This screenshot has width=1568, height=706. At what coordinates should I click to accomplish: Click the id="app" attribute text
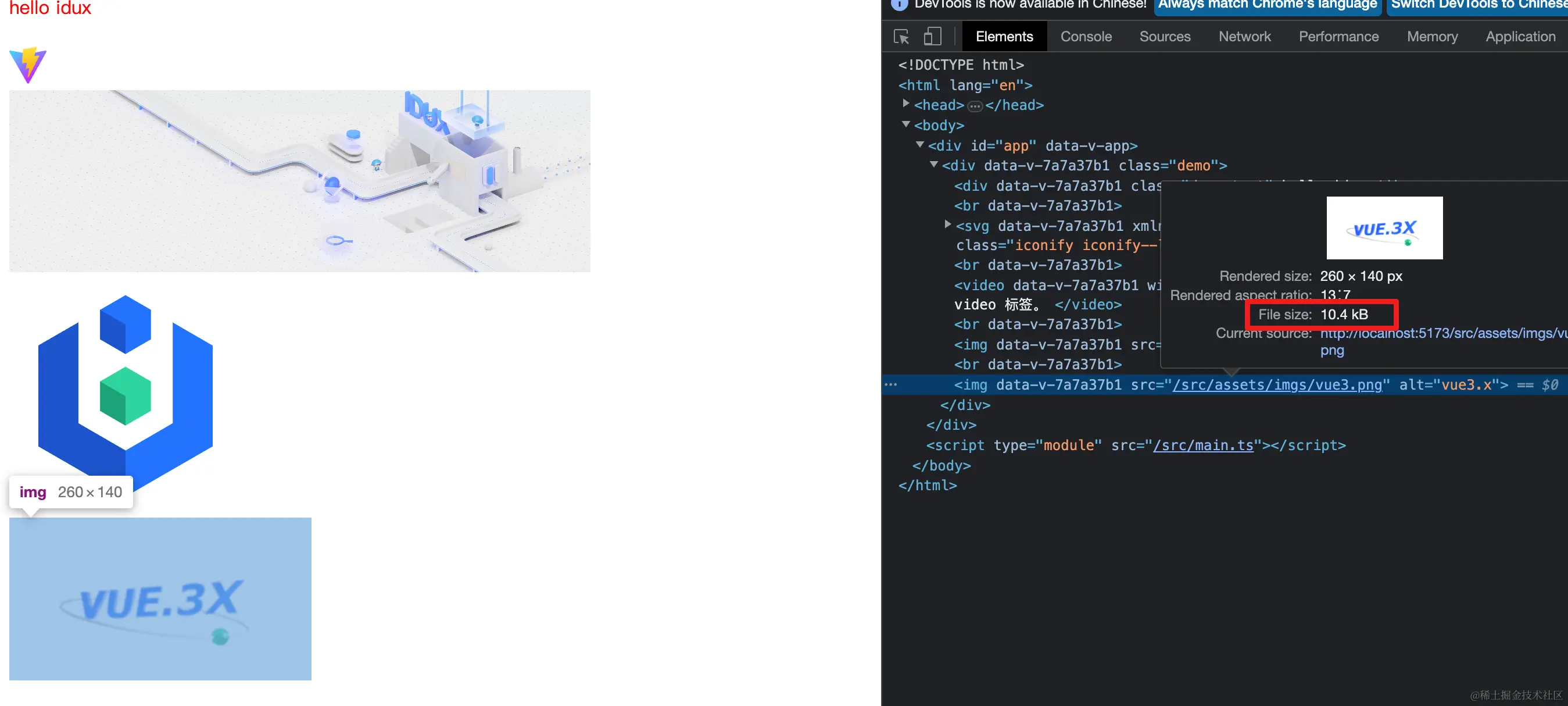pos(1003,145)
